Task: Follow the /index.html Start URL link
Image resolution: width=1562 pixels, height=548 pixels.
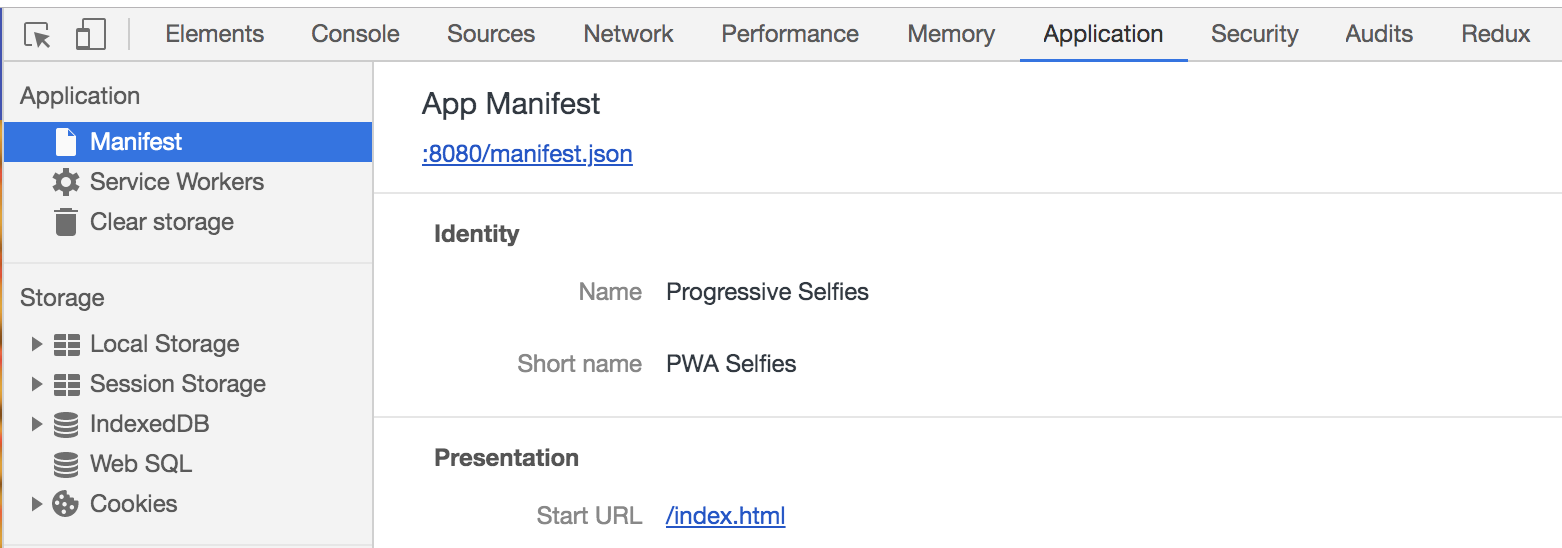Action: 725,516
